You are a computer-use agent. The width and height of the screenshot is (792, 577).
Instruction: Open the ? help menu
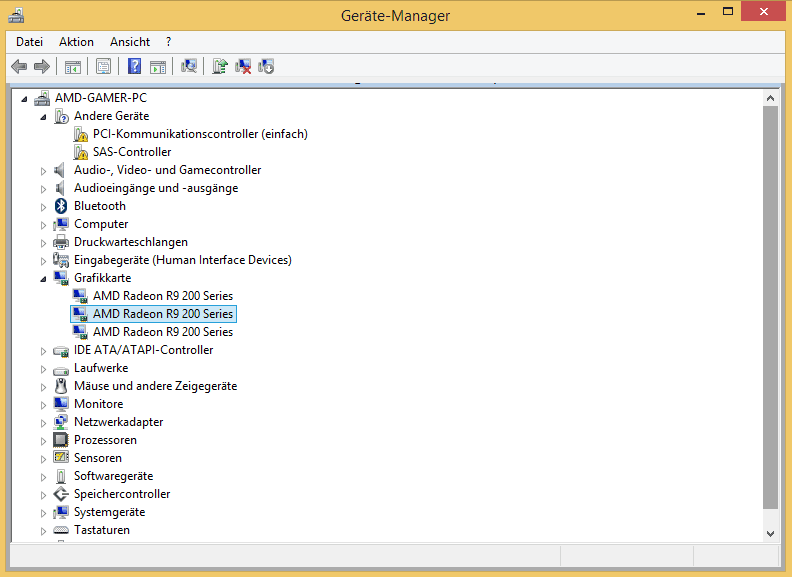pyautogui.click(x=169, y=42)
